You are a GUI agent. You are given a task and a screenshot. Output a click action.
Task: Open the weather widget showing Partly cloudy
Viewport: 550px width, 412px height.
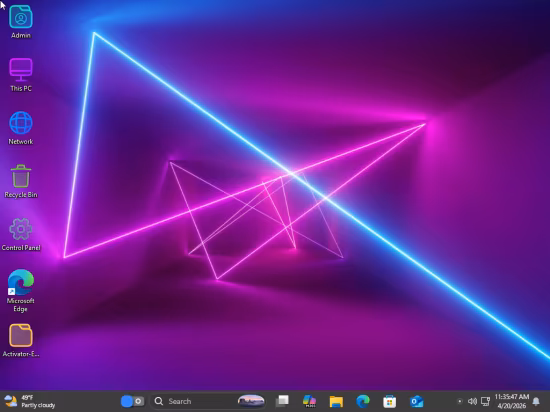coord(30,401)
